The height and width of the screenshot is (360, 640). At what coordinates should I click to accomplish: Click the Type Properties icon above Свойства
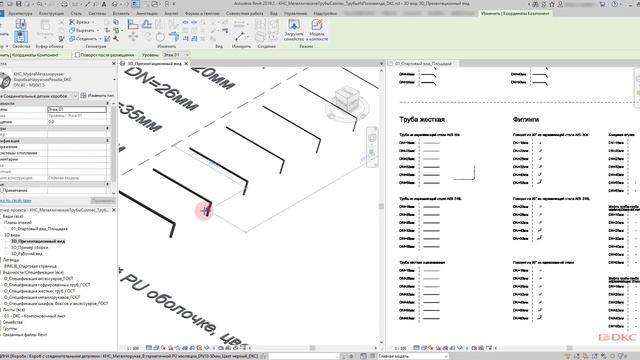(21, 24)
